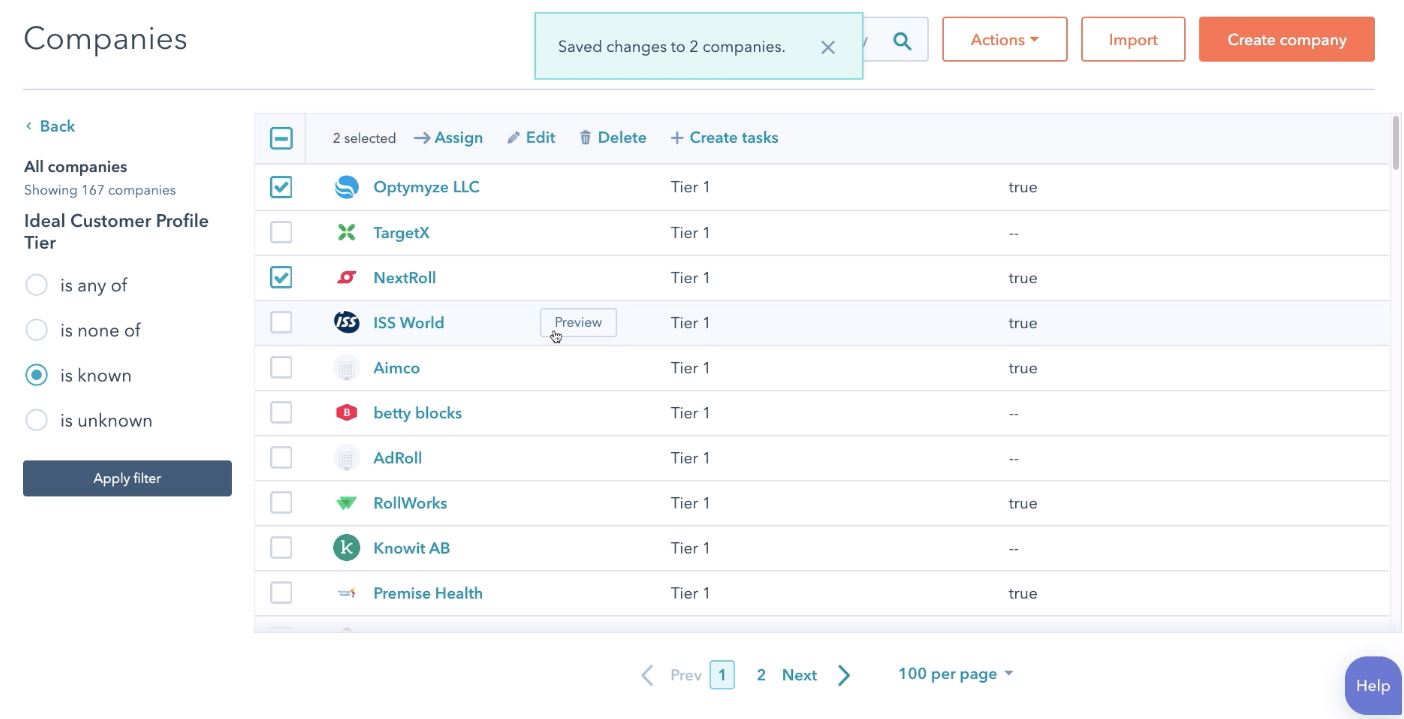Check the AdRoll row checkbox
The image size is (1404, 719).
tap(281, 457)
